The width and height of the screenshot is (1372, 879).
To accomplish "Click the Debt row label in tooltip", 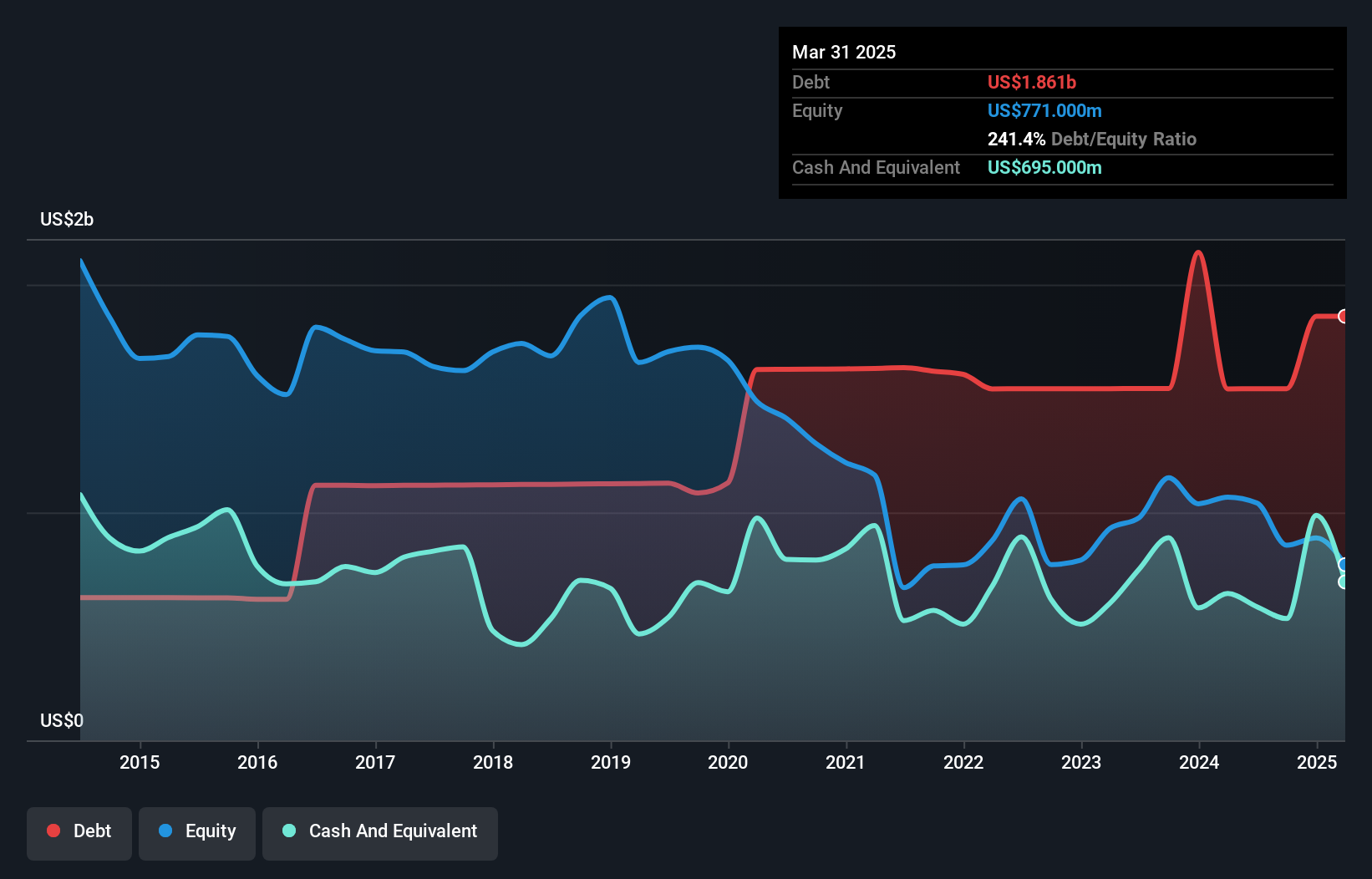I will click(810, 82).
